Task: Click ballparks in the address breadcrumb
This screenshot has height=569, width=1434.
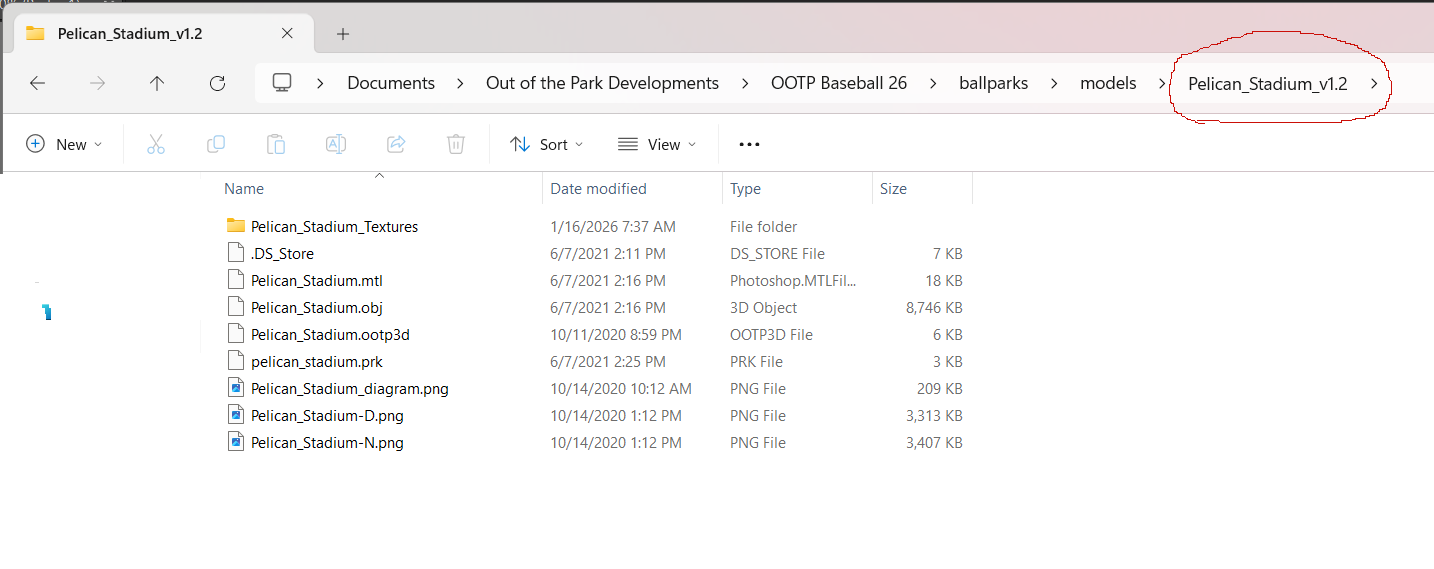Action: [x=993, y=83]
